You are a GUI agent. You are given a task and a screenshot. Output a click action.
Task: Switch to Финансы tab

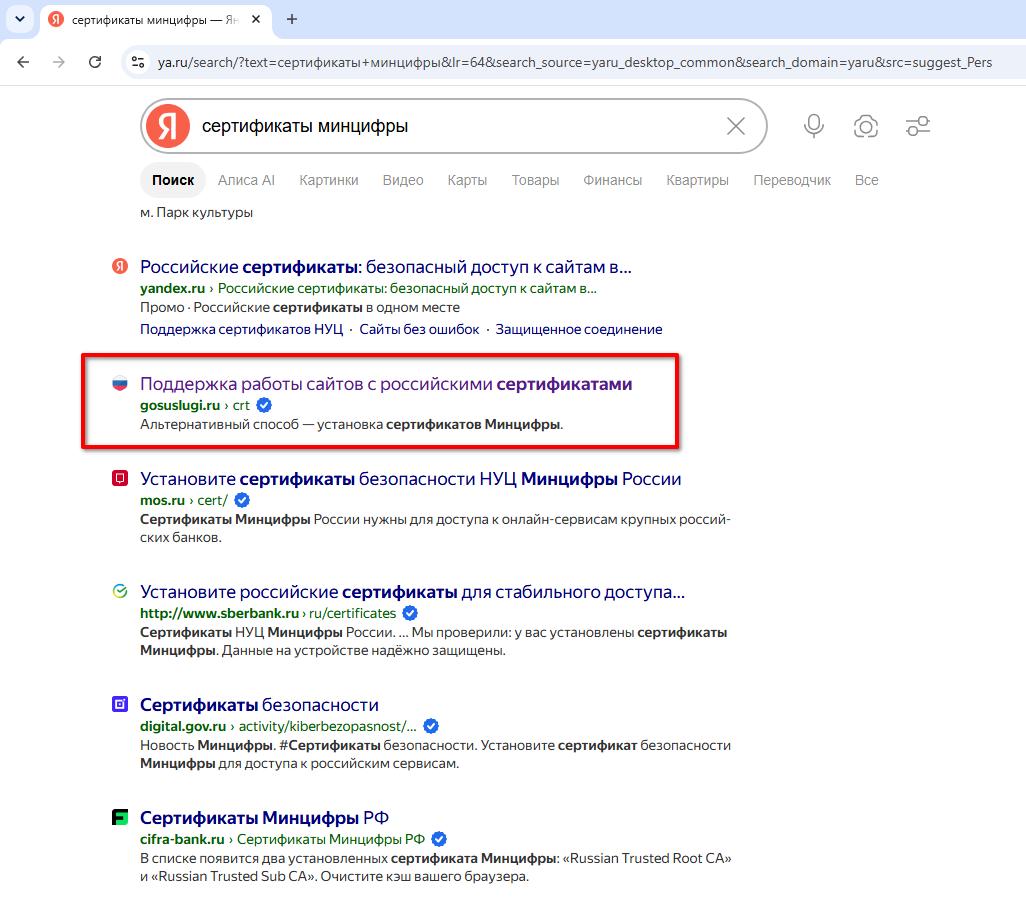pos(612,180)
